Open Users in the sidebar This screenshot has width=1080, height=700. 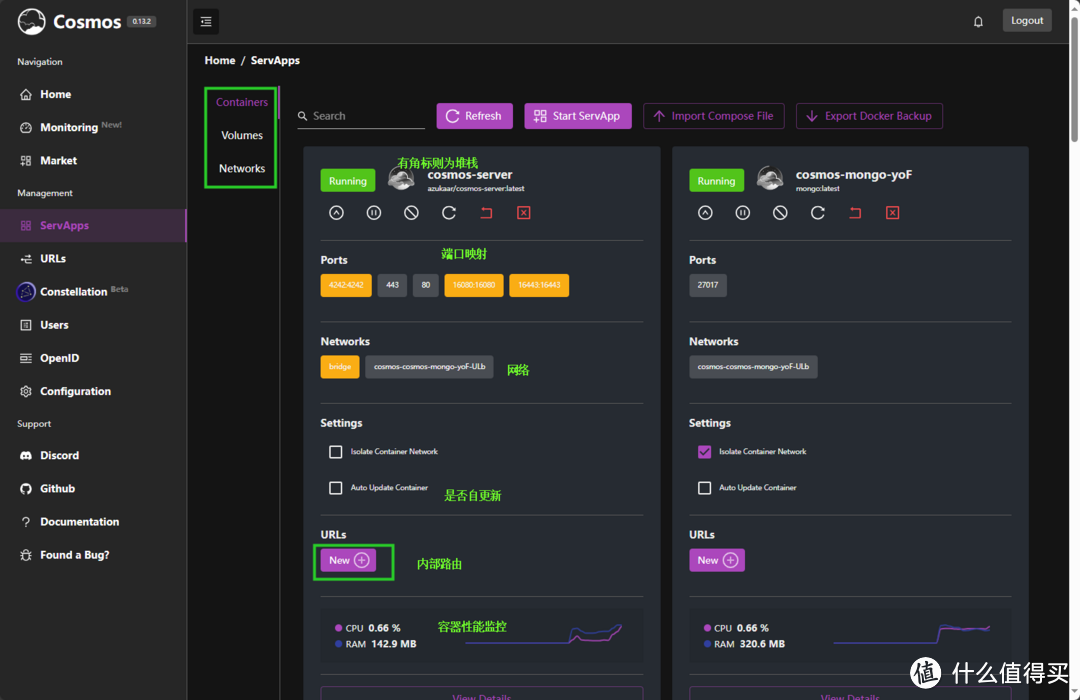coord(93,325)
